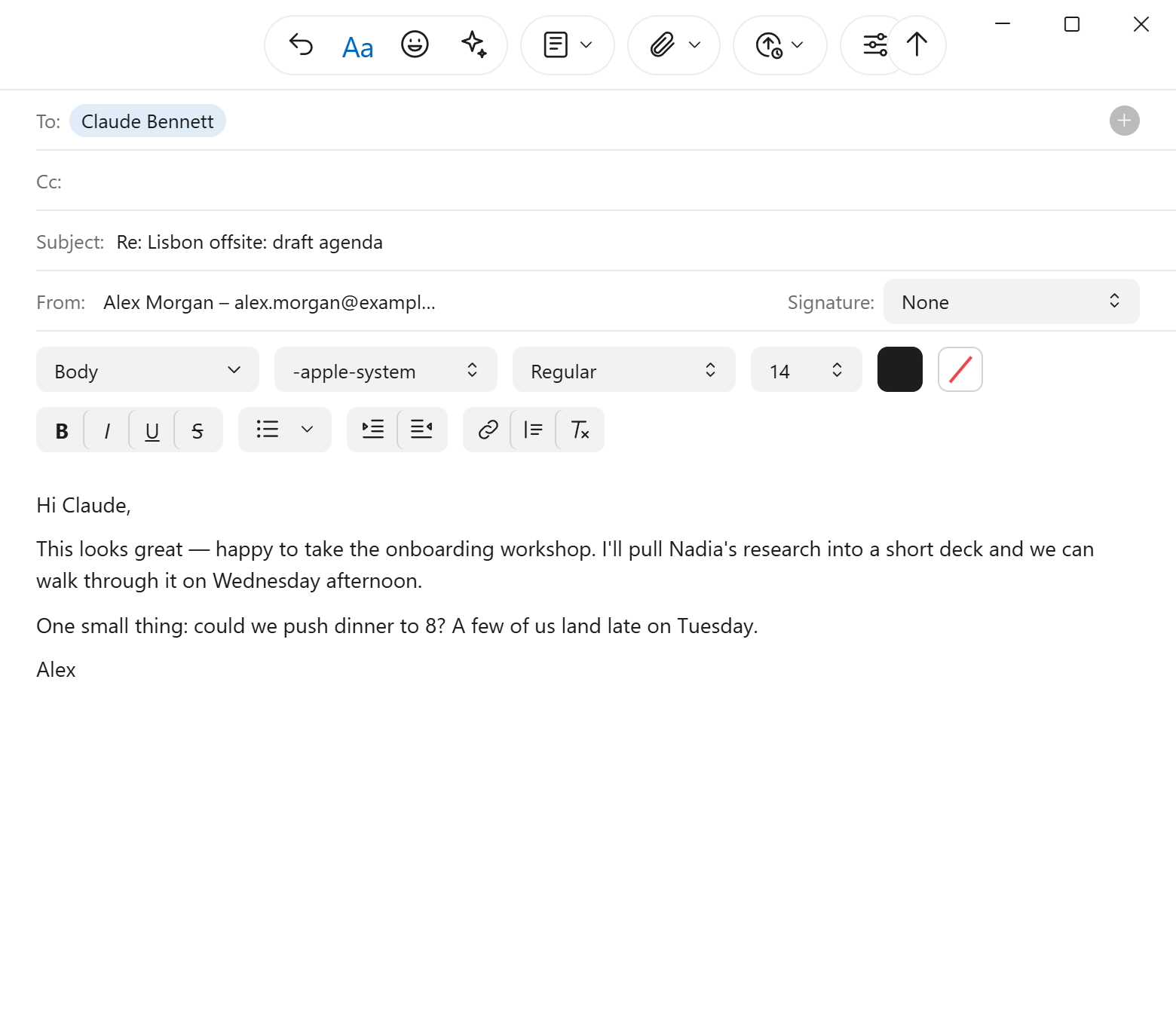Open the Body paragraph style dropdown
Image resolution: width=1176 pixels, height=1025 pixels.
[x=148, y=369]
